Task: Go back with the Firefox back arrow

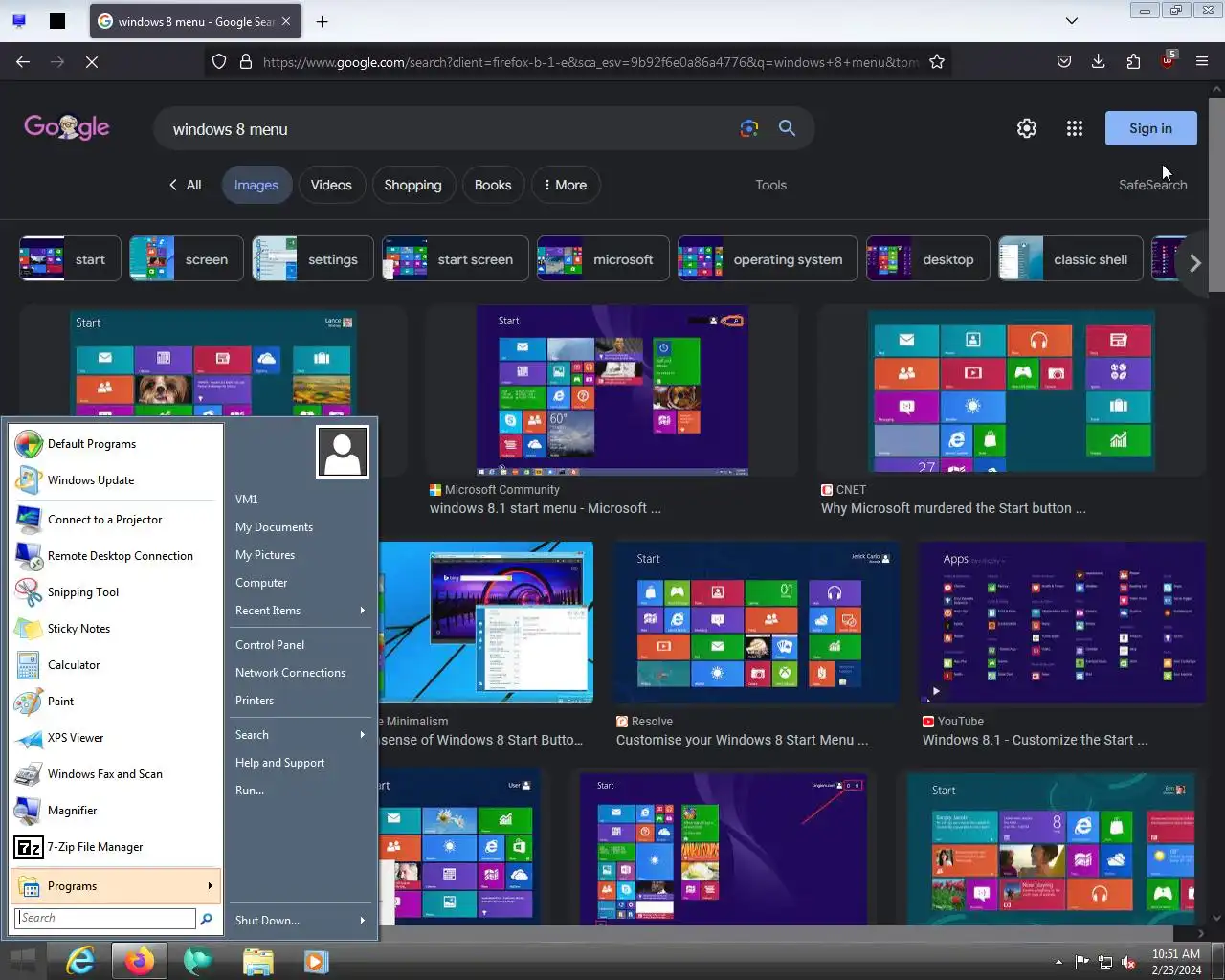Action: tap(23, 61)
